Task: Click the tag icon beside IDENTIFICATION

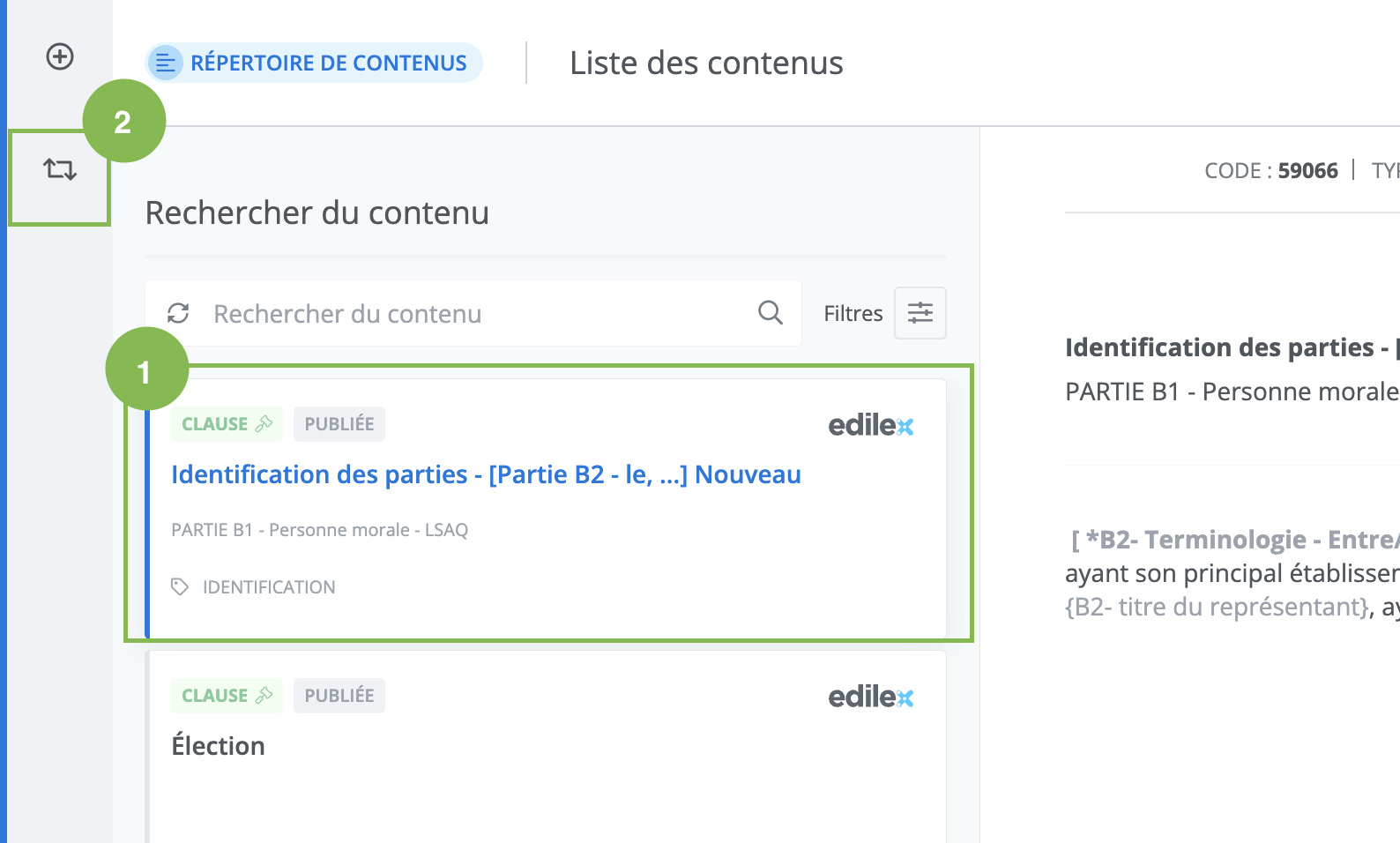Action: pos(180,587)
